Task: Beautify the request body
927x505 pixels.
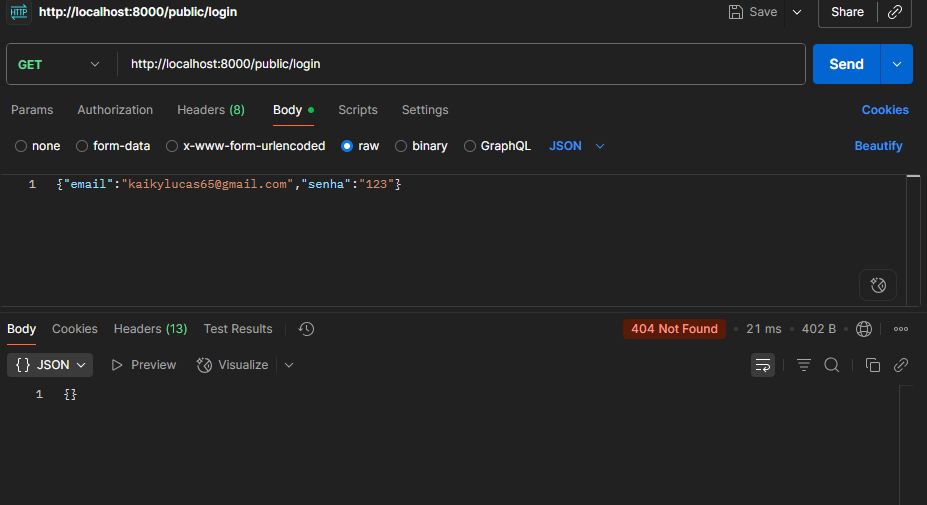Action: (x=878, y=146)
